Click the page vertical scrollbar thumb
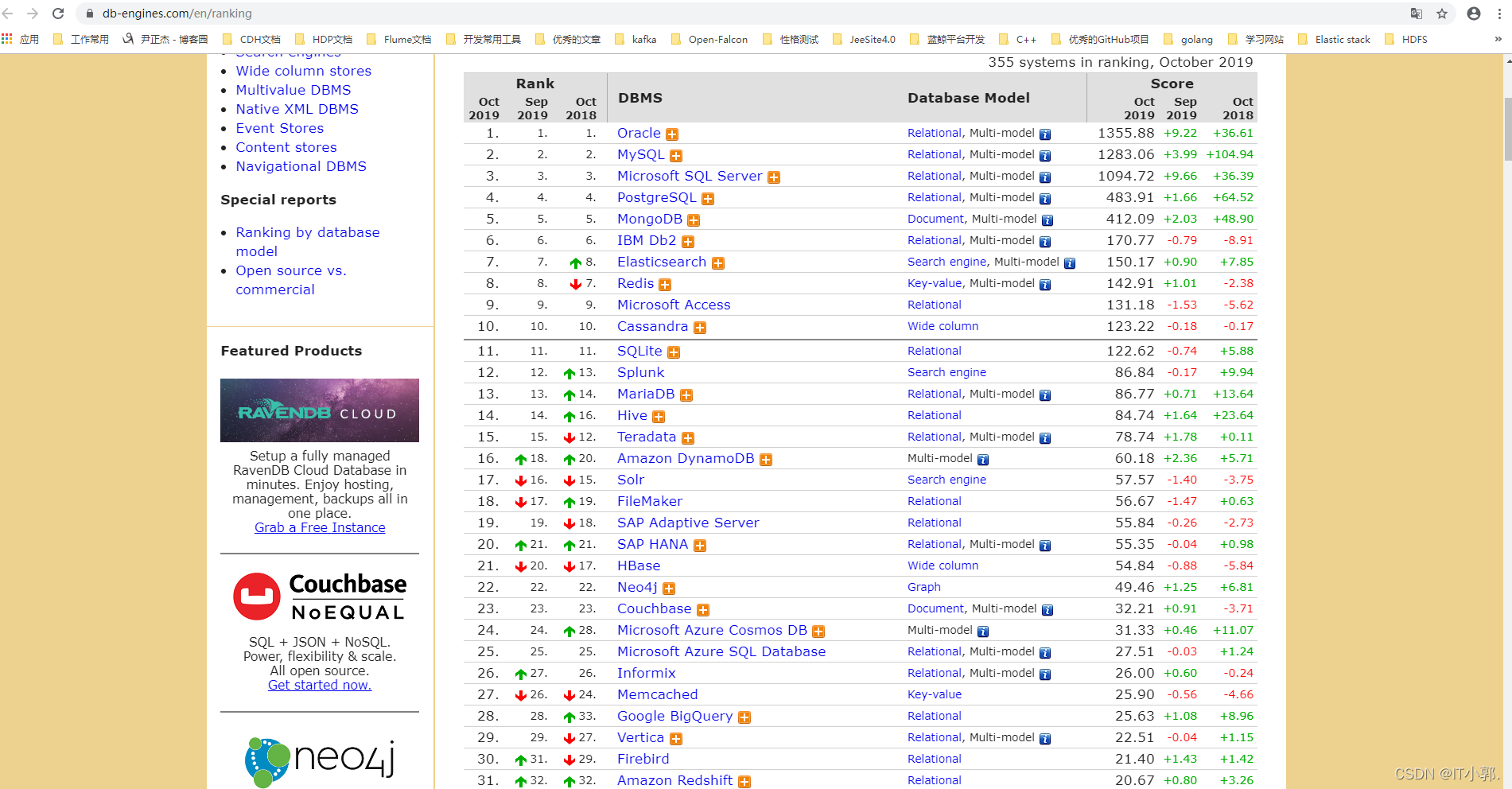 click(x=1507, y=129)
